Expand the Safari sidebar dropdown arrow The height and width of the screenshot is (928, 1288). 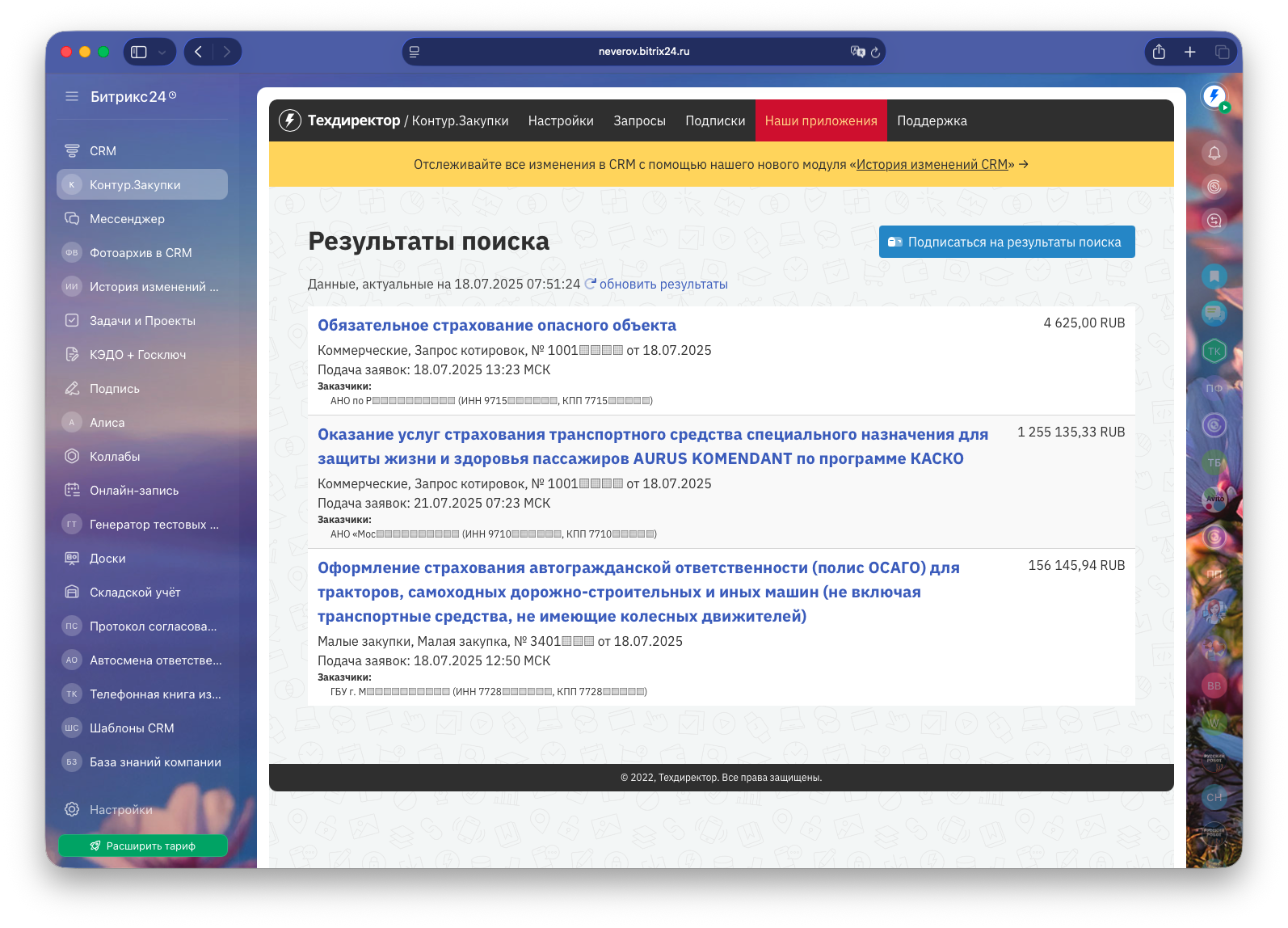click(162, 52)
